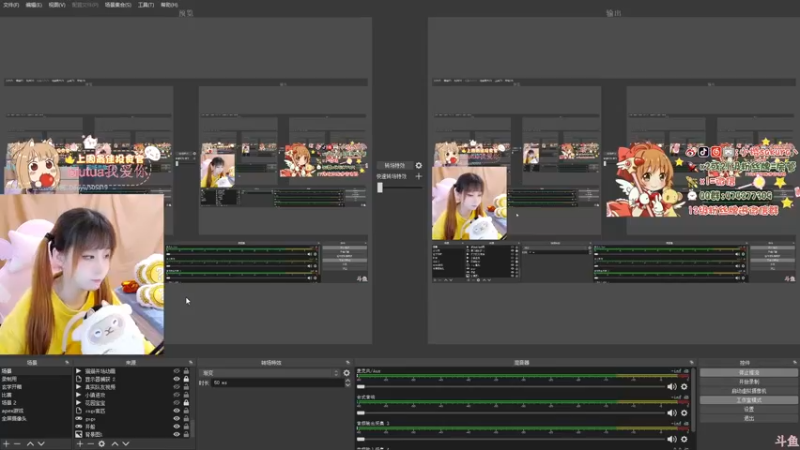This screenshot has width=800, height=450.
Task: Click the stop streaming button atop 控件
Action: 748,372
